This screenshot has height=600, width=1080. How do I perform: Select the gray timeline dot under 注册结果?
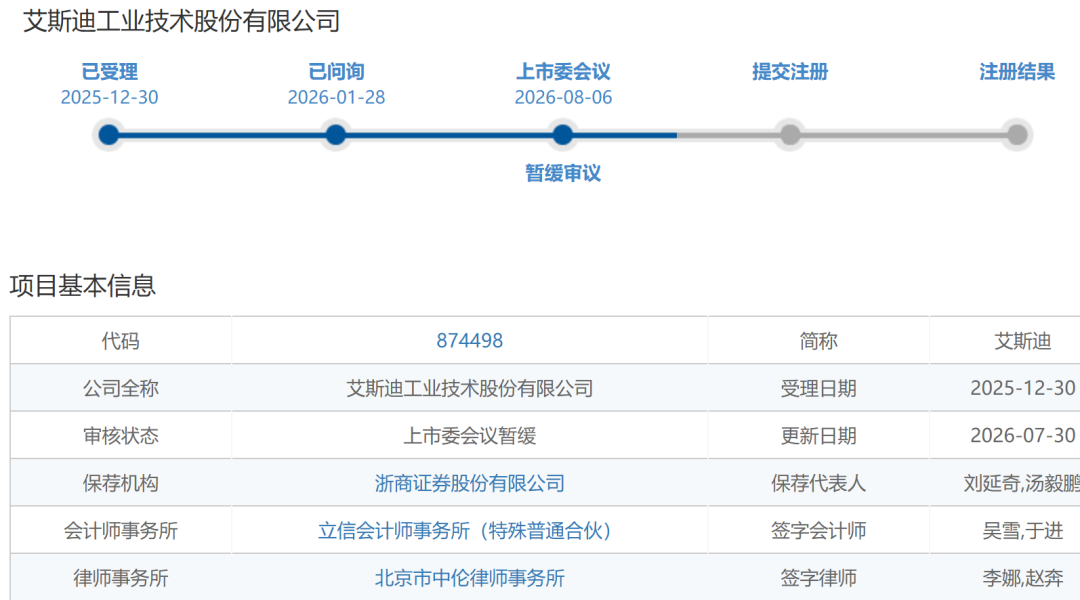click(1017, 134)
